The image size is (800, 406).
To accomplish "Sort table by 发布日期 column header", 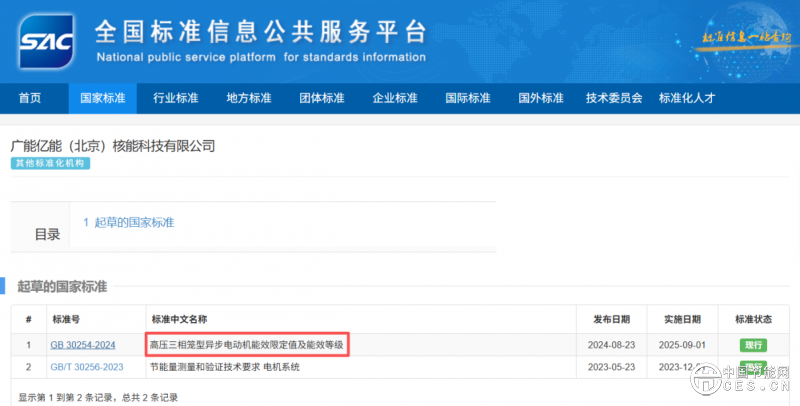I will pos(611,320).
